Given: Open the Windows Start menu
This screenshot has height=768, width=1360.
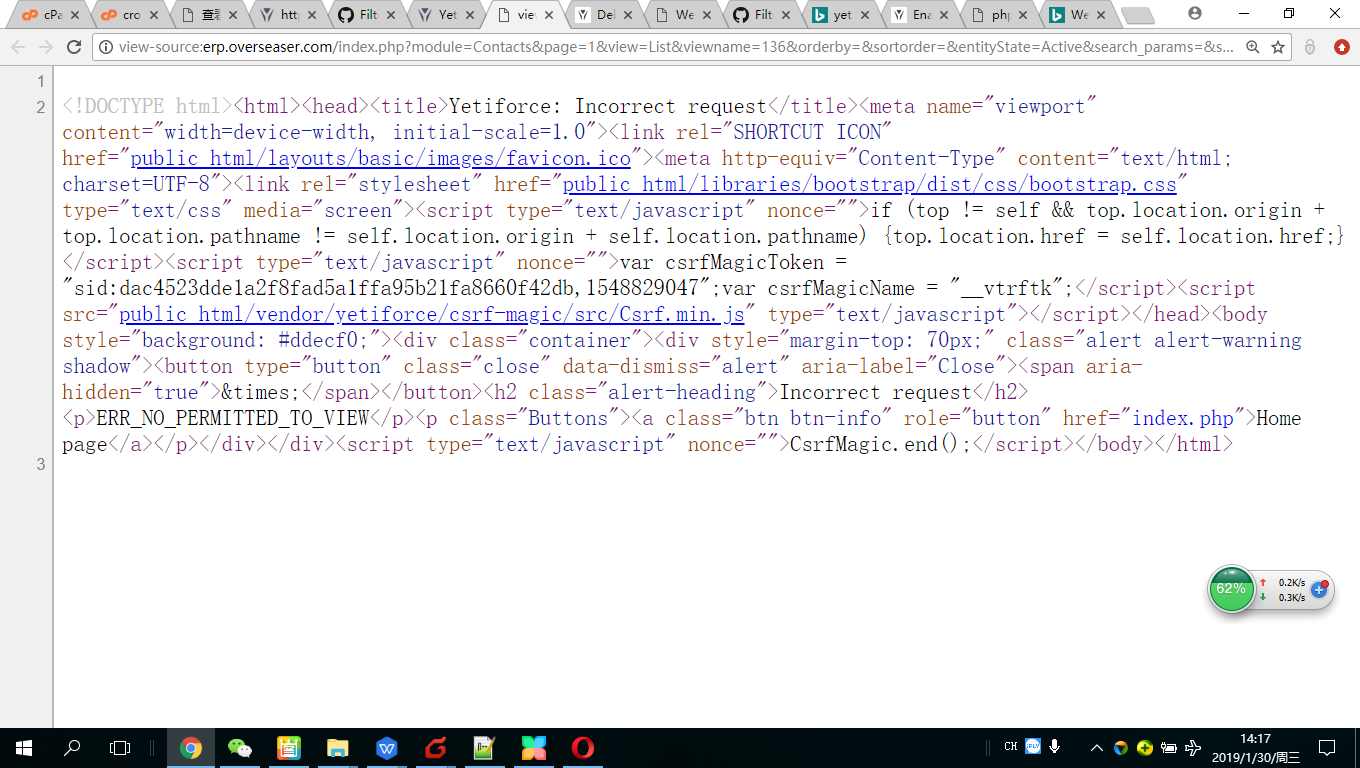Looking at the screenshot, I should pyautogui.click(x=24, y=747).
